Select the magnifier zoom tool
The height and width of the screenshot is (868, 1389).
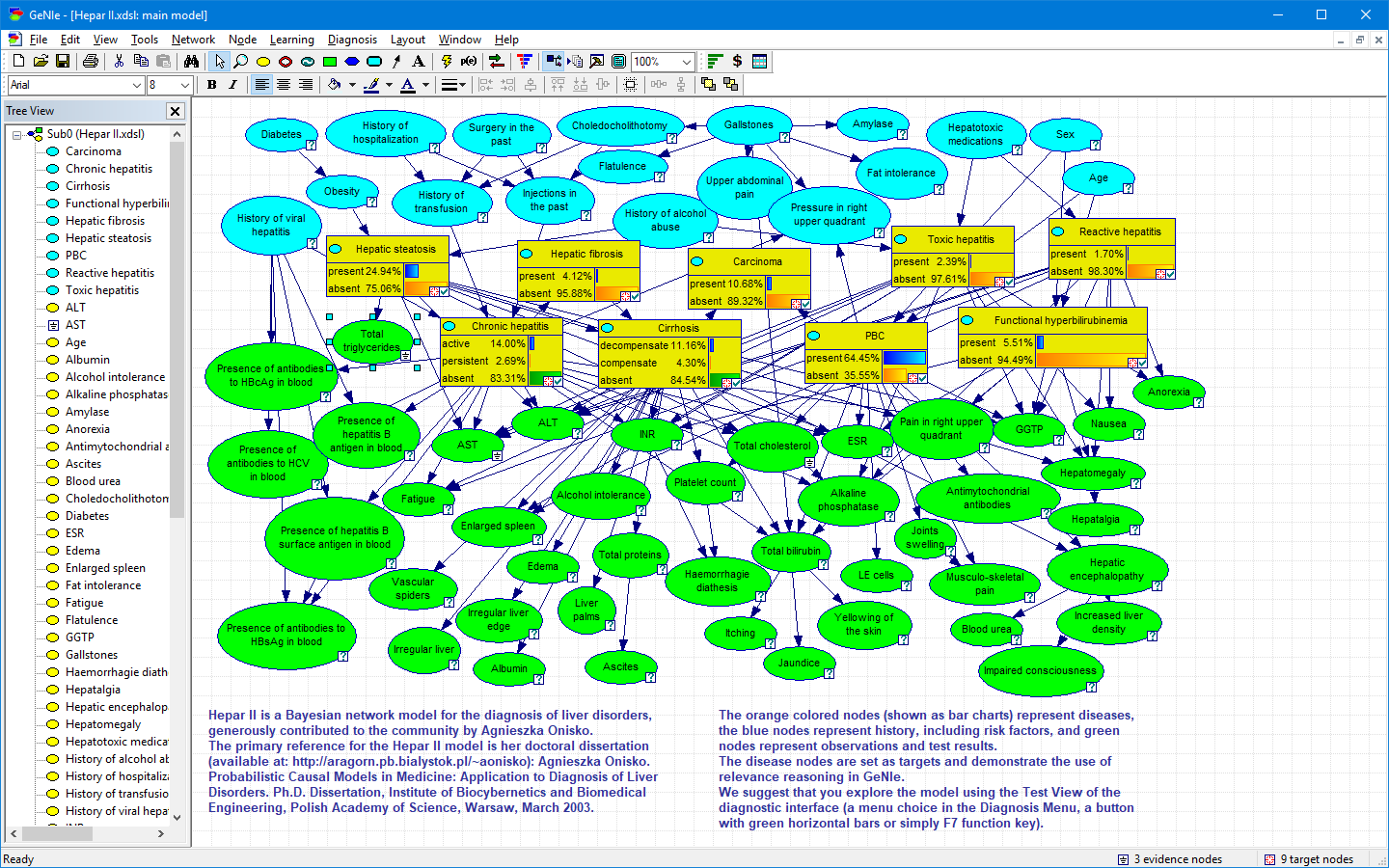(x=241, y=61)
